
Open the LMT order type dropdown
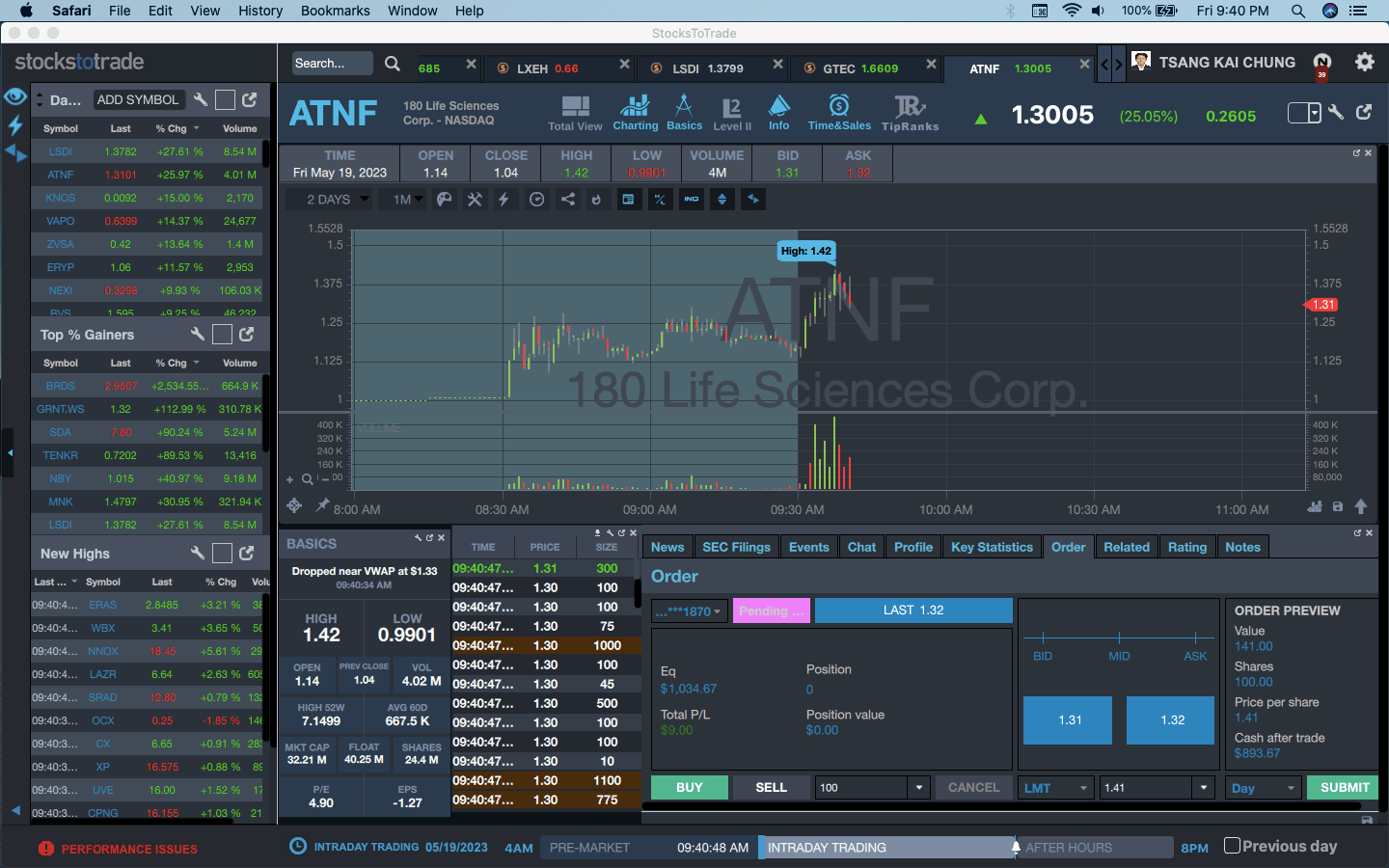1056,788
